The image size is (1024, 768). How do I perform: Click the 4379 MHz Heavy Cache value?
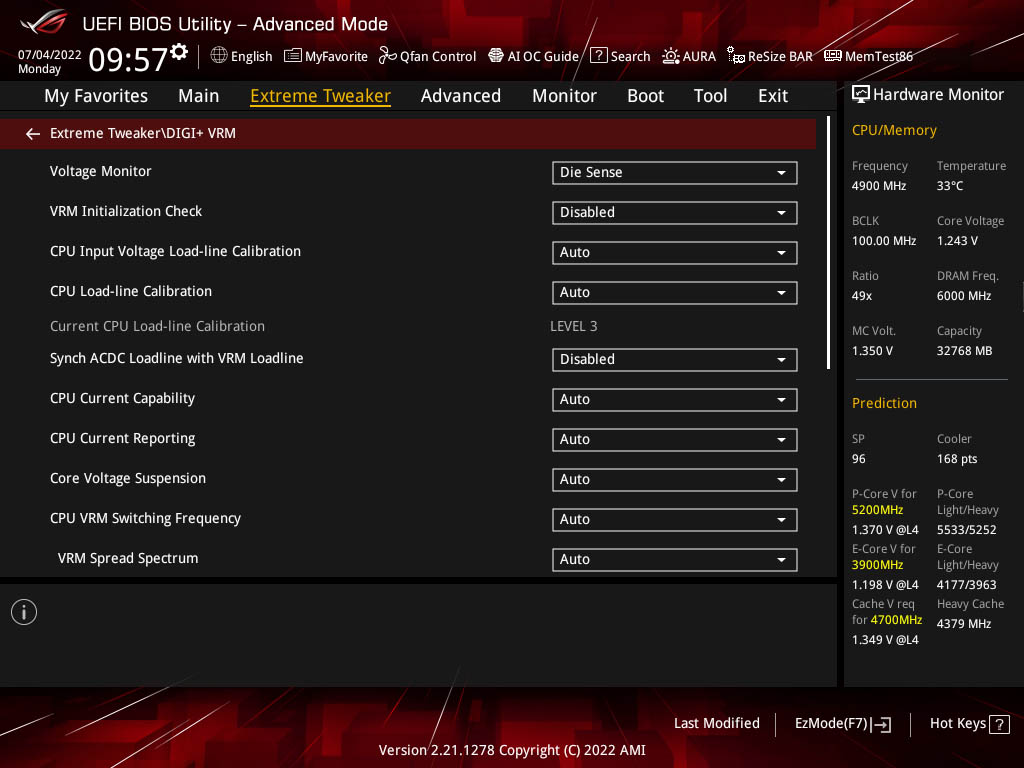964,624
